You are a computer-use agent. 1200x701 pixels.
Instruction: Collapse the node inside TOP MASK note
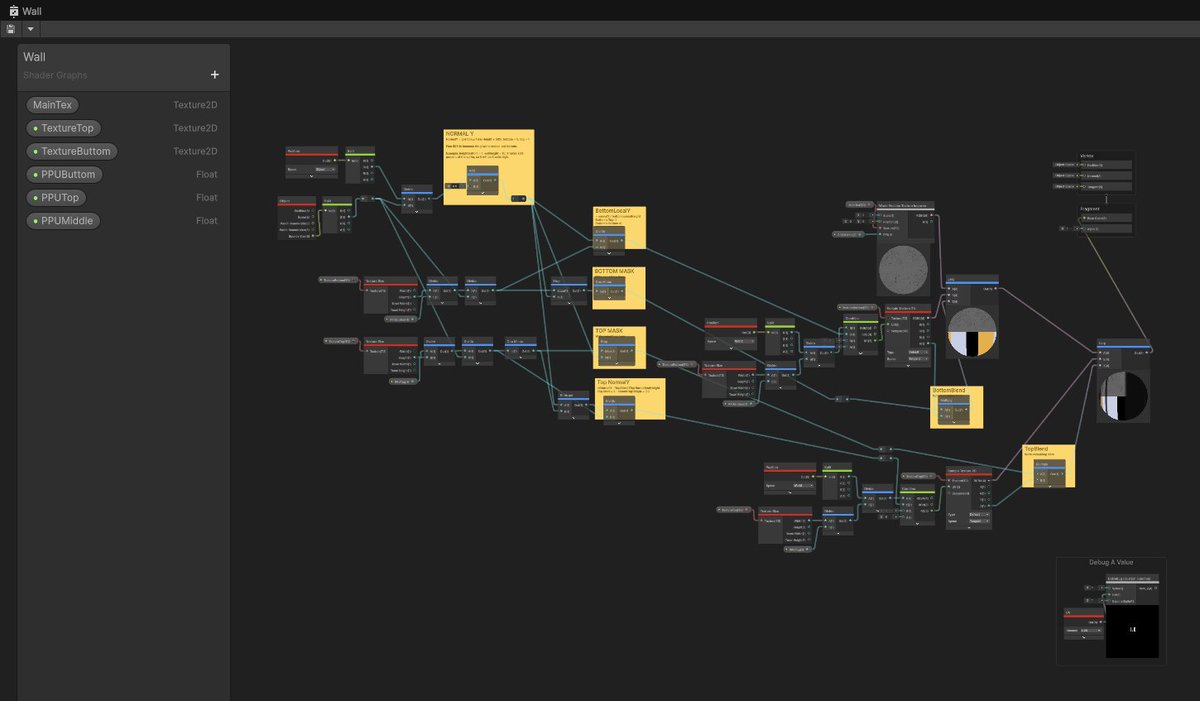coord(615,363)
